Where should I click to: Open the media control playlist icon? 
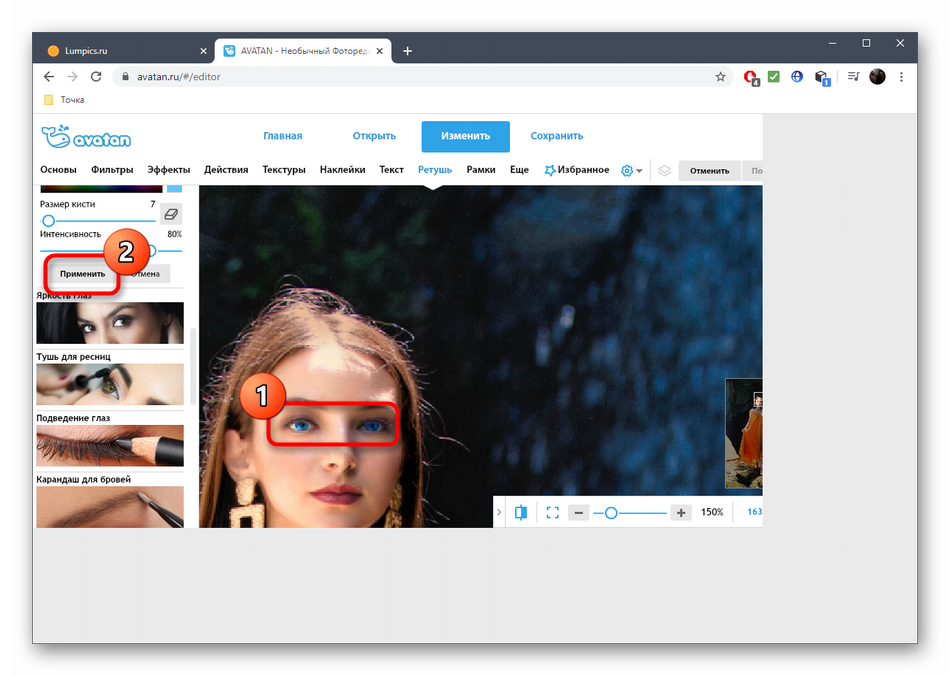tap(853, 77)
